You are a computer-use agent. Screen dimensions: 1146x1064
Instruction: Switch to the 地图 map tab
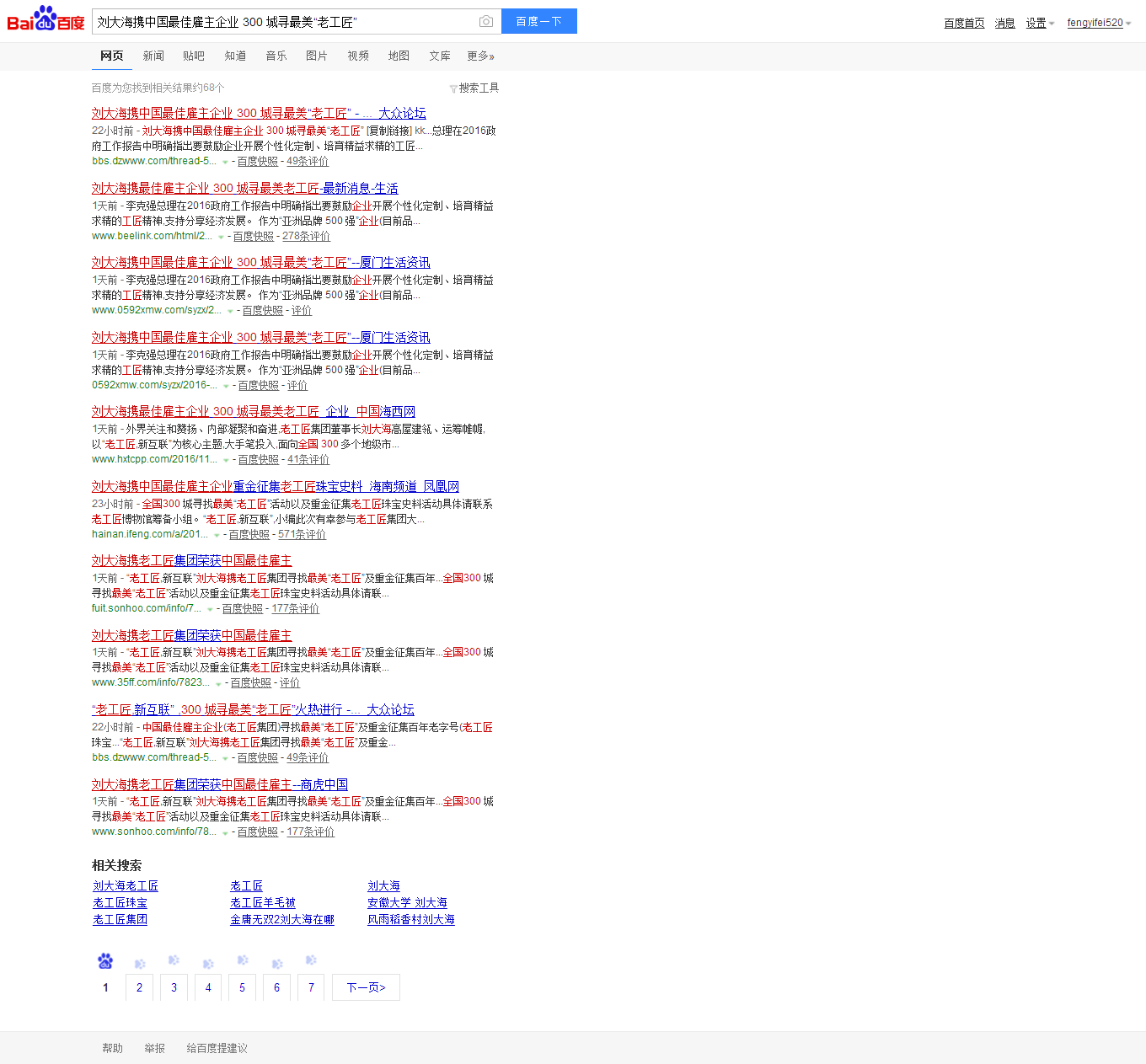point(399,56)
